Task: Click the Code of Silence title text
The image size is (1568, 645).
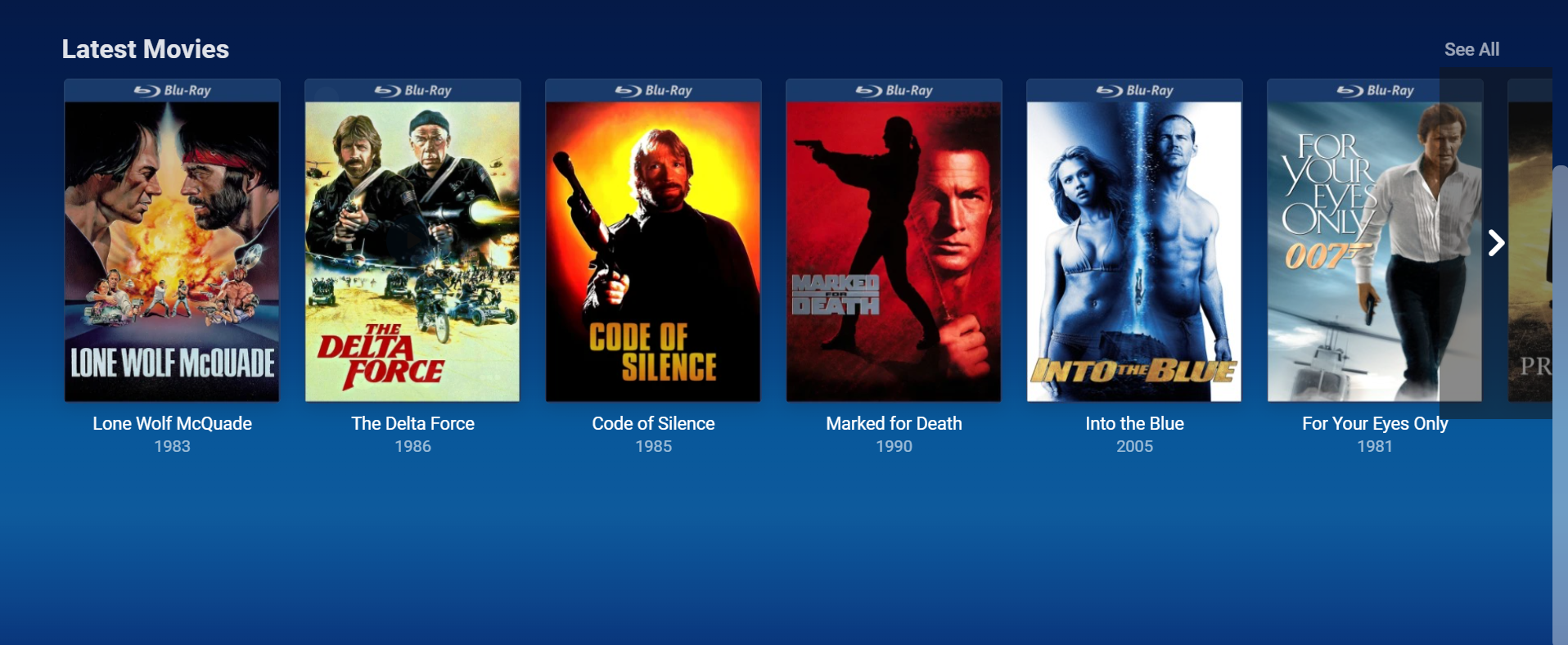Action: click(653, 423)
